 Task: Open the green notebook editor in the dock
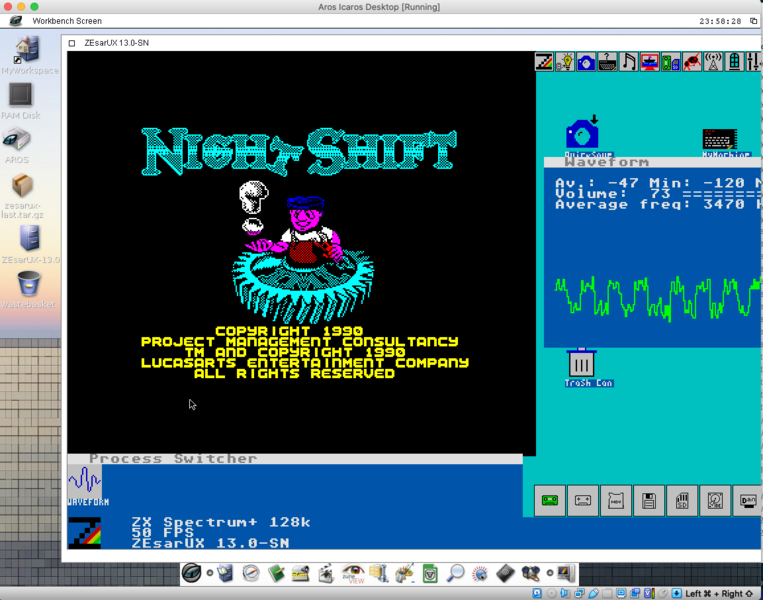pos(276,573)
